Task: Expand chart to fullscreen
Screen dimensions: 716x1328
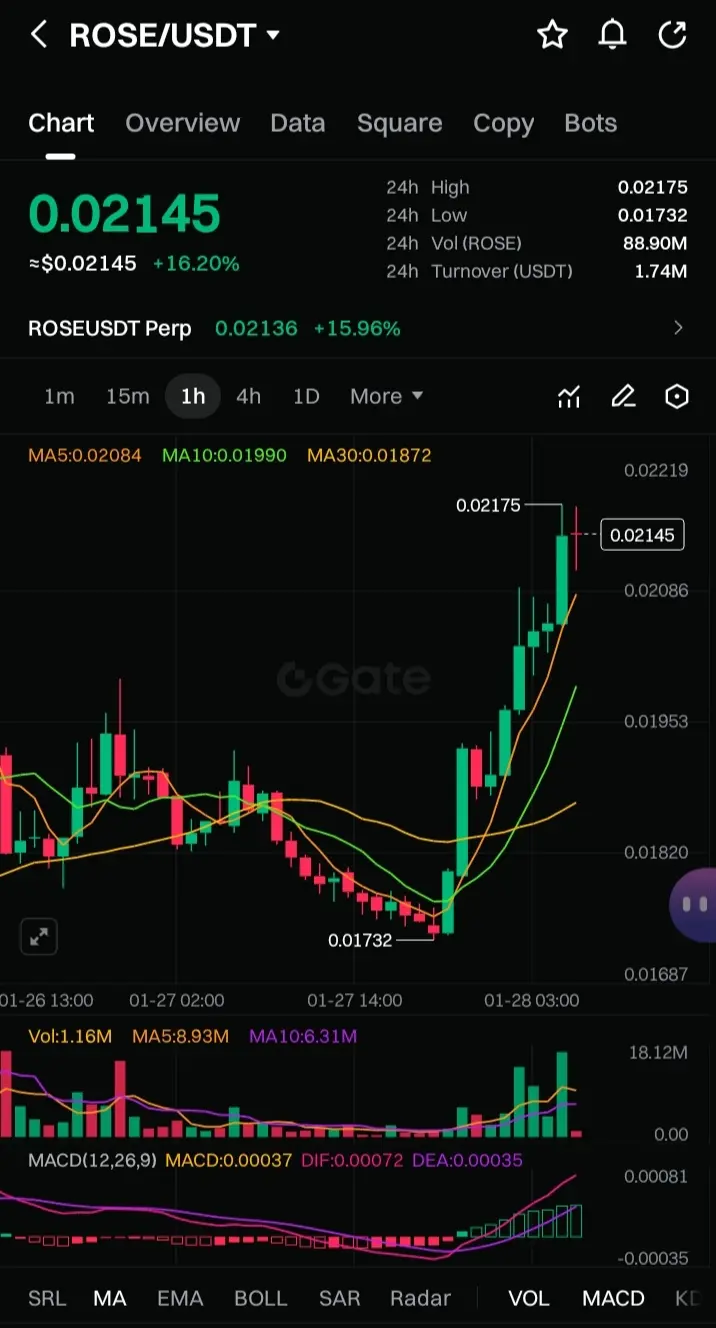Action: 39,937
